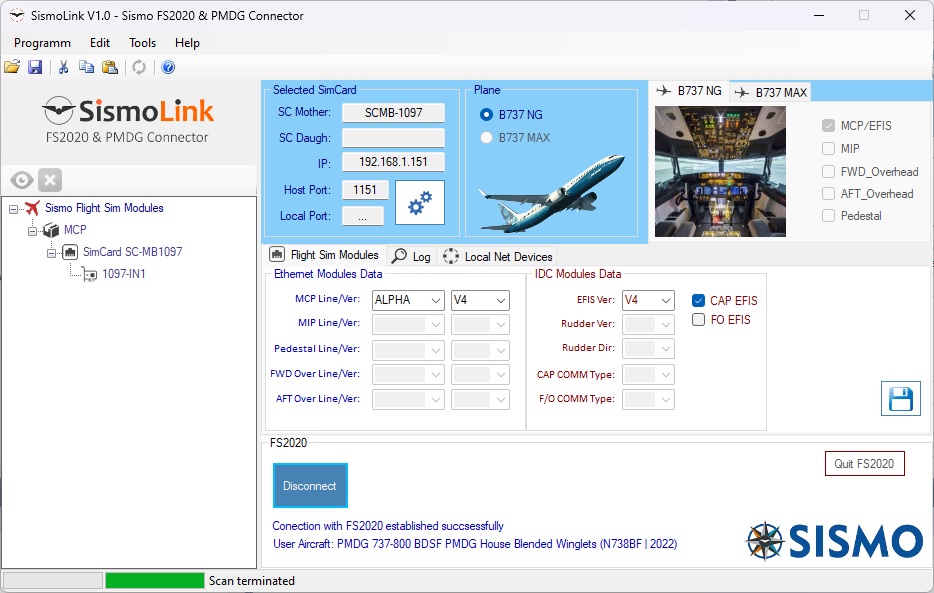The height and width of the screenshot is (593, 934).
Task: Click the 1097-IN1 module icon
Action: pos(90,274)
